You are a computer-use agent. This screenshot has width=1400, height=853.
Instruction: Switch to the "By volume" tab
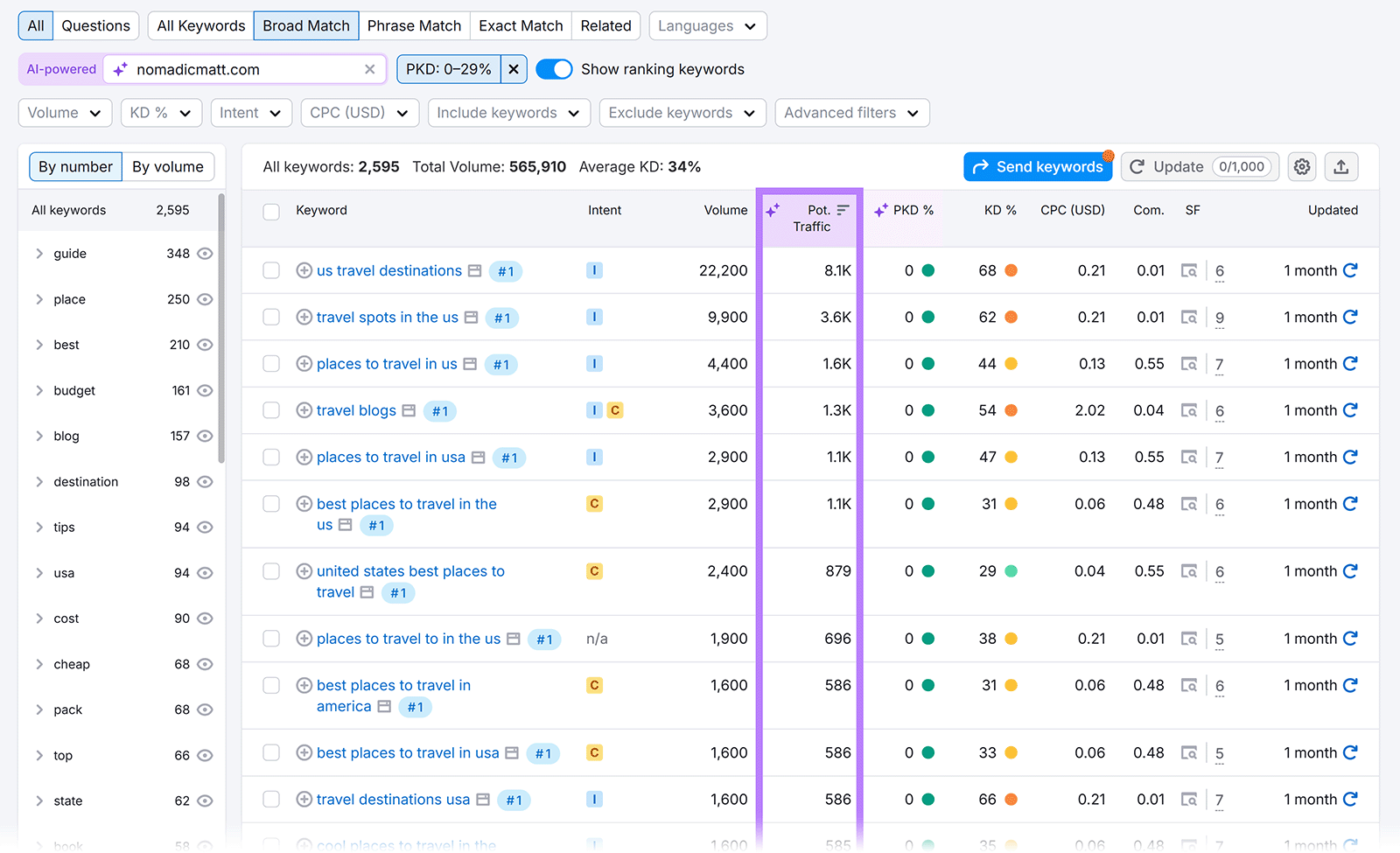point(168,166)
